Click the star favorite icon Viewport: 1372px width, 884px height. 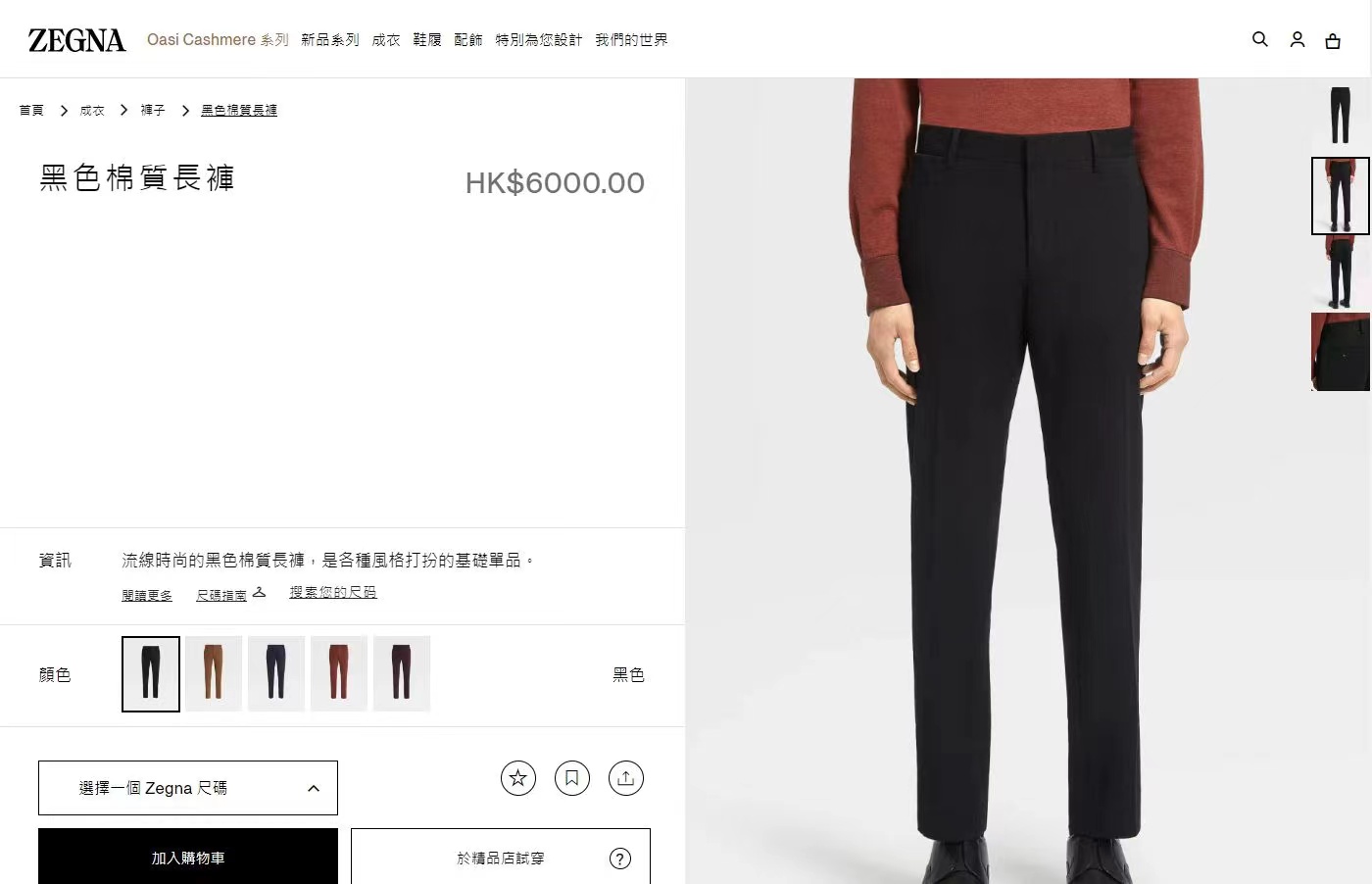coord(518,778)
